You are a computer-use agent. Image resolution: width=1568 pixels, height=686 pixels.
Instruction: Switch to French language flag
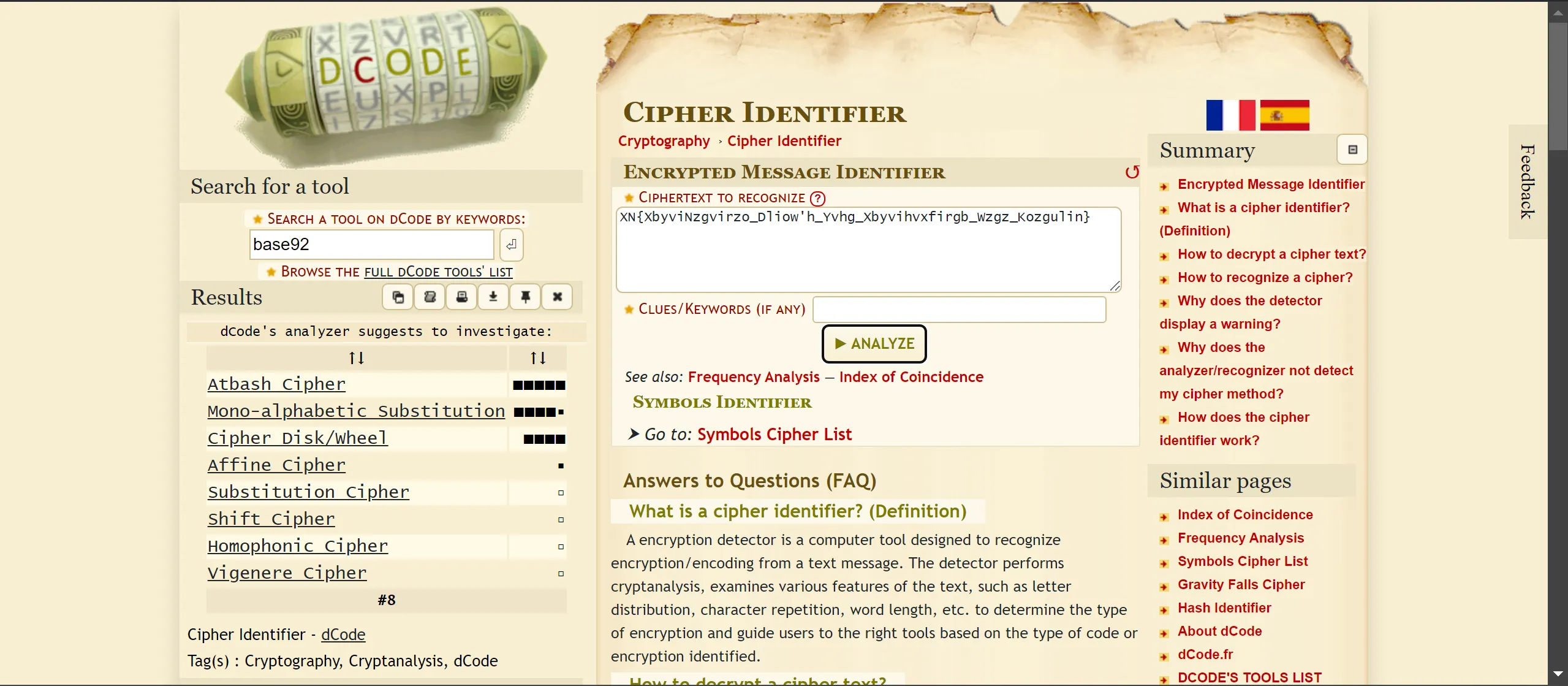point(1230,115)
